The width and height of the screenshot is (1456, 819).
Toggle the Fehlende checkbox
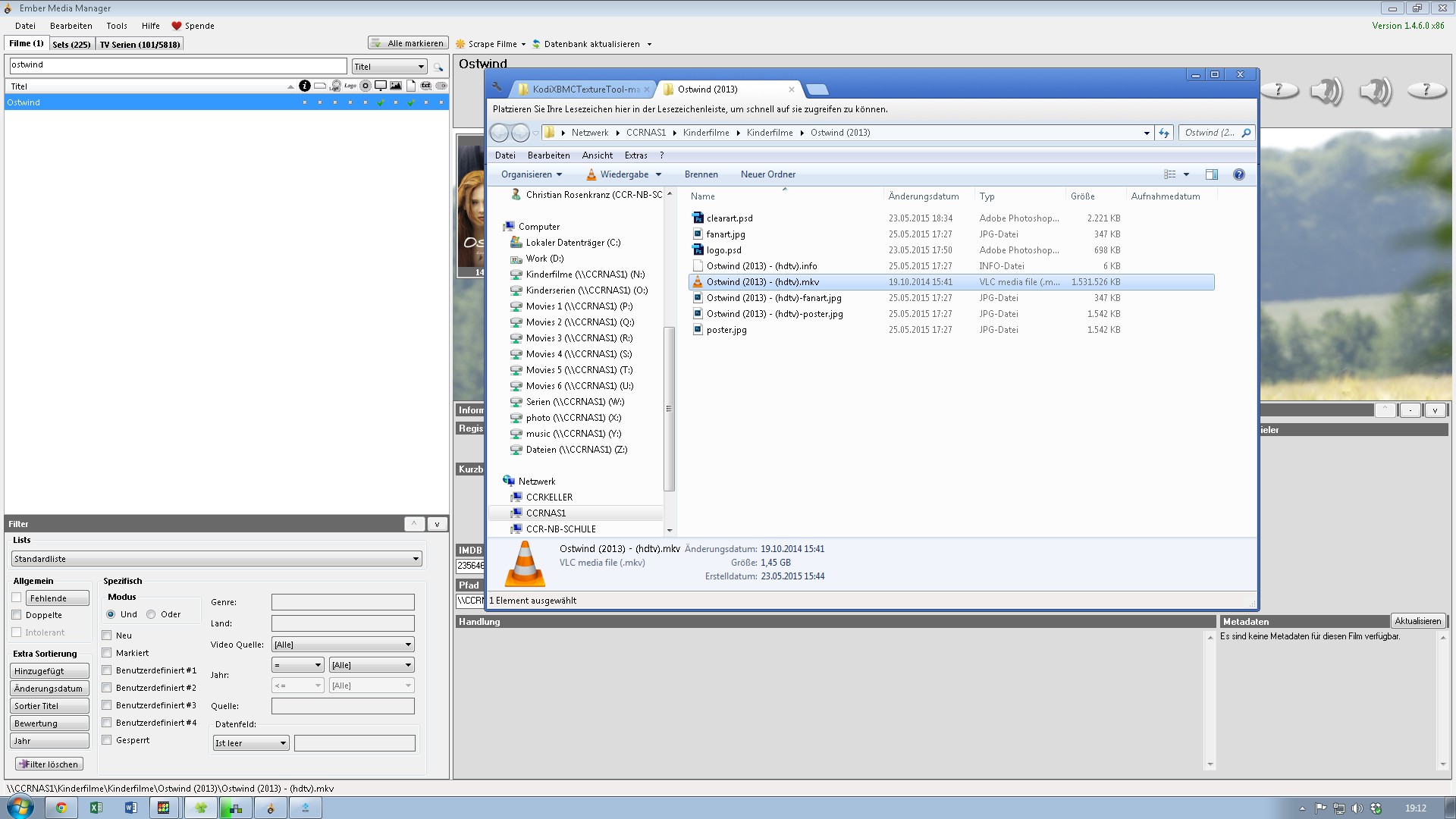point(17,598)
